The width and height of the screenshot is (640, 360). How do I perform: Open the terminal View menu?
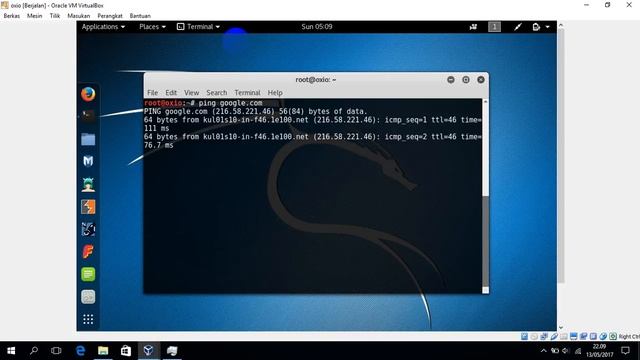pos(191,93)
